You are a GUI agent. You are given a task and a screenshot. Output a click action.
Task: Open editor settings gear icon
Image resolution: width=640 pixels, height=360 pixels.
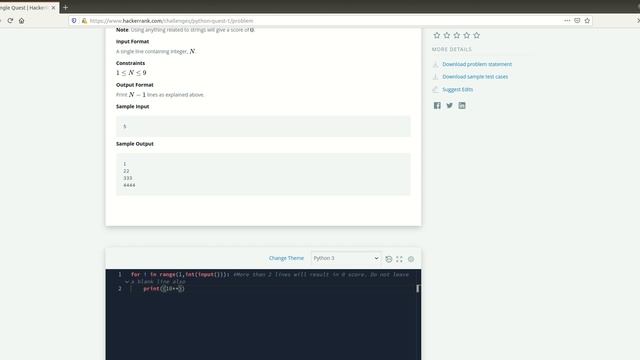pyautogui.click(x=411, y=259)
